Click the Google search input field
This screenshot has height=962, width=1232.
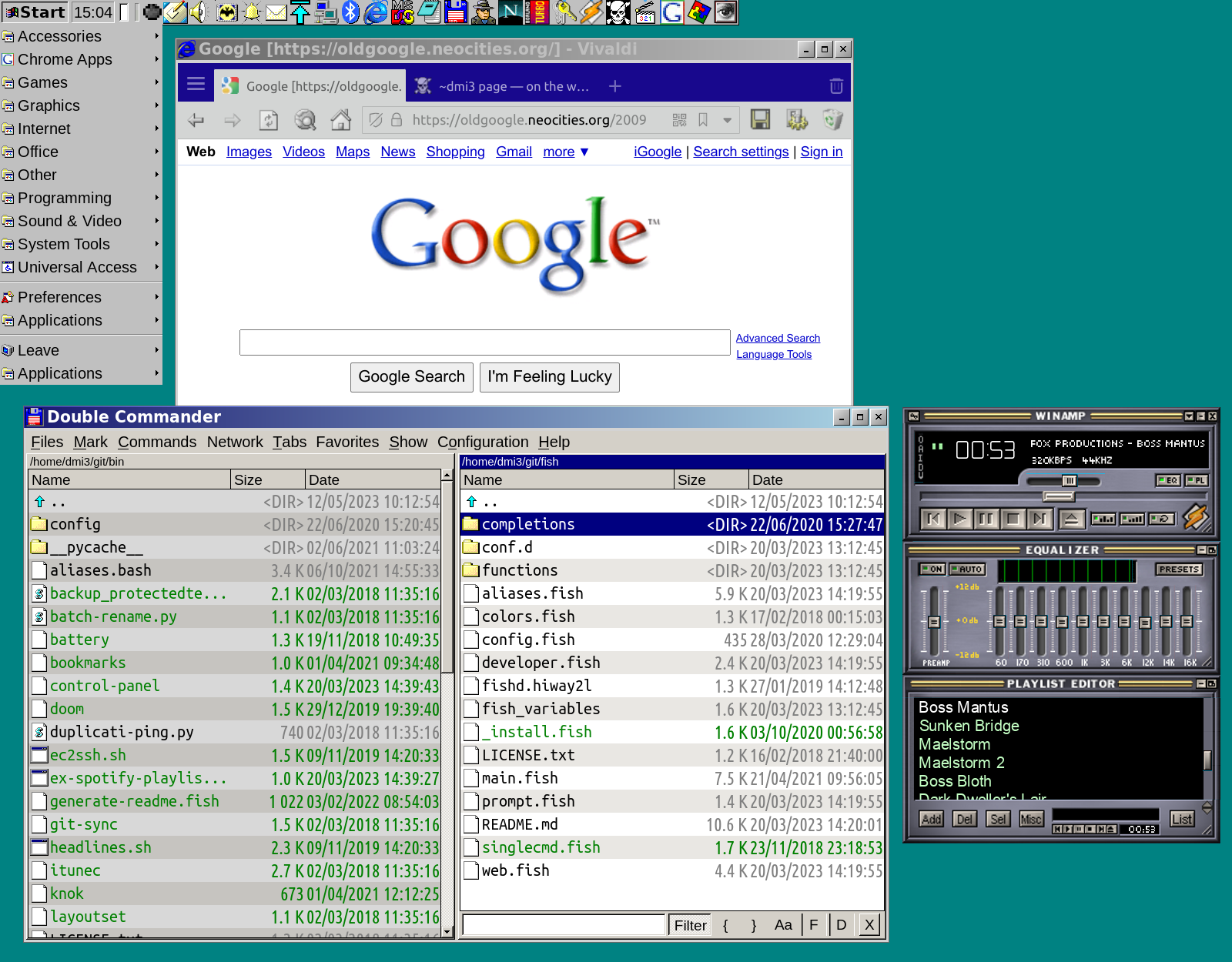click(485, 342)
